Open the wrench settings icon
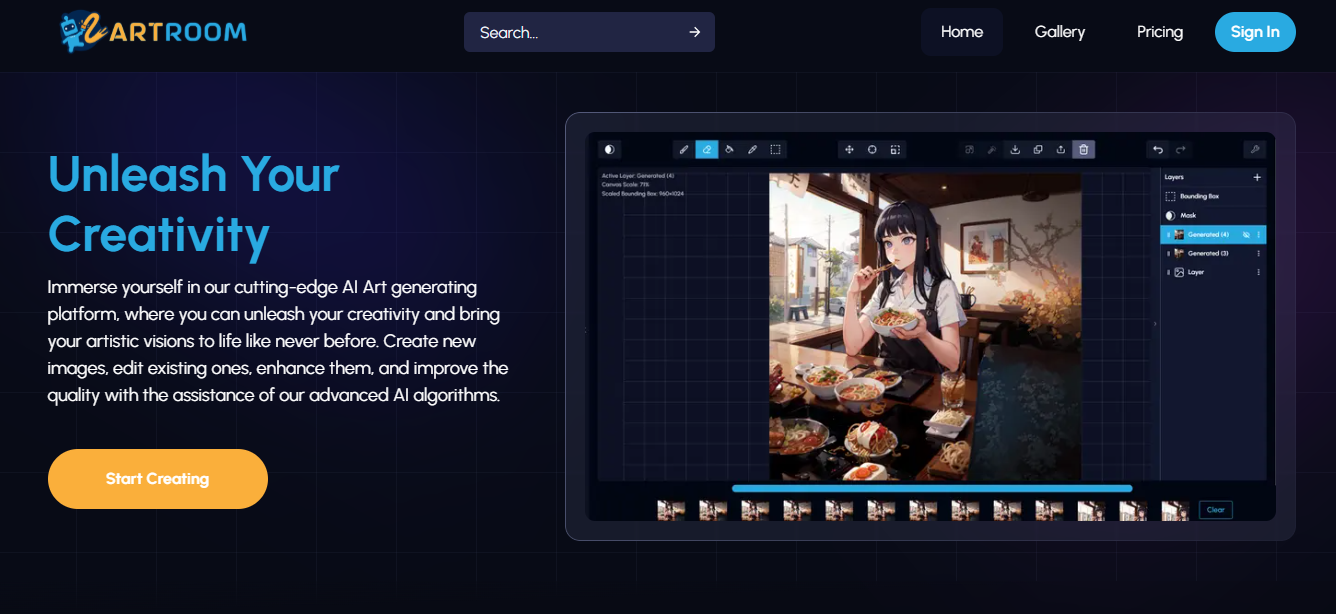 1254,149
